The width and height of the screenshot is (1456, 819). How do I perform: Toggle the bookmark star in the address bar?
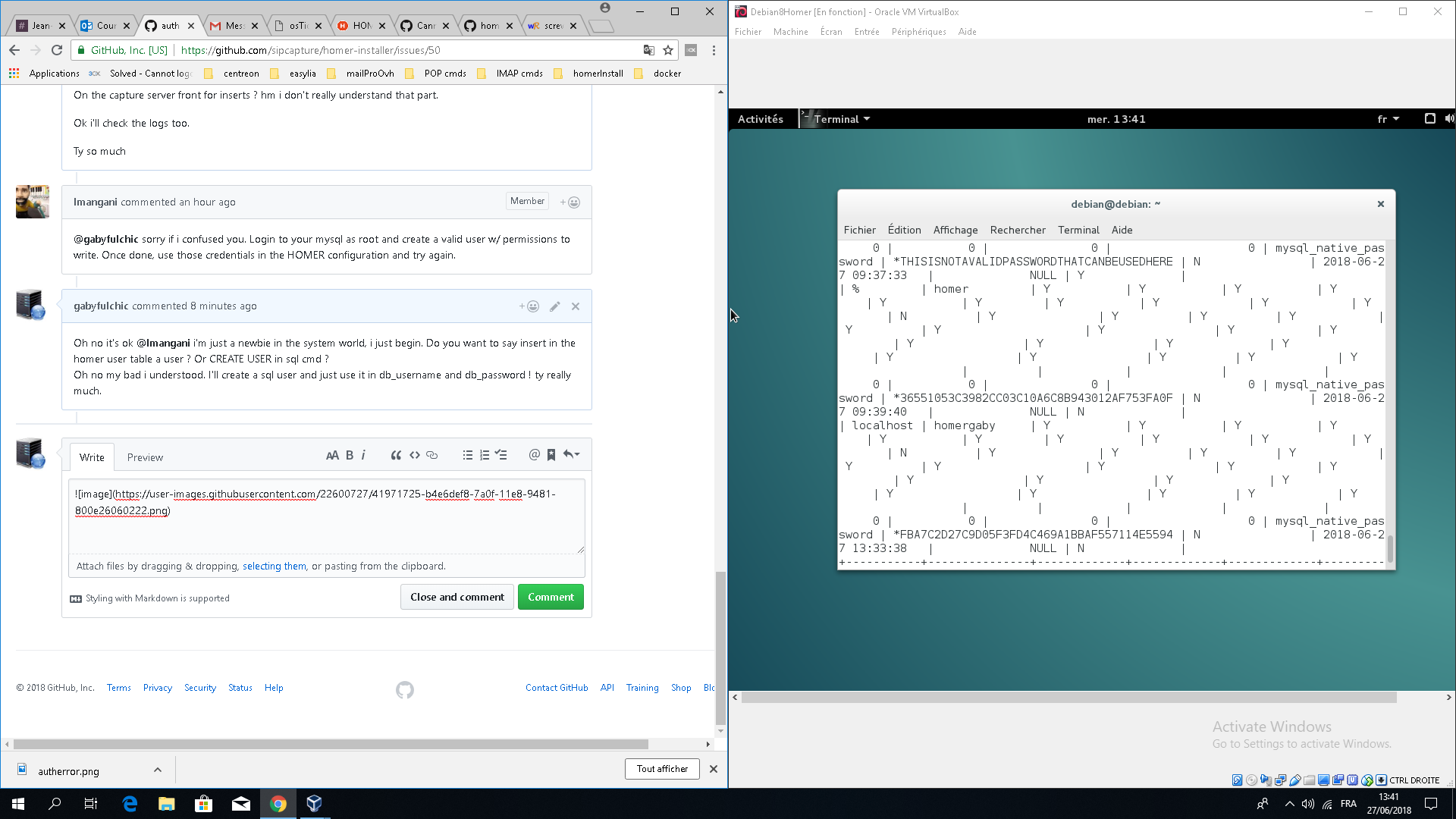(668, 50)
